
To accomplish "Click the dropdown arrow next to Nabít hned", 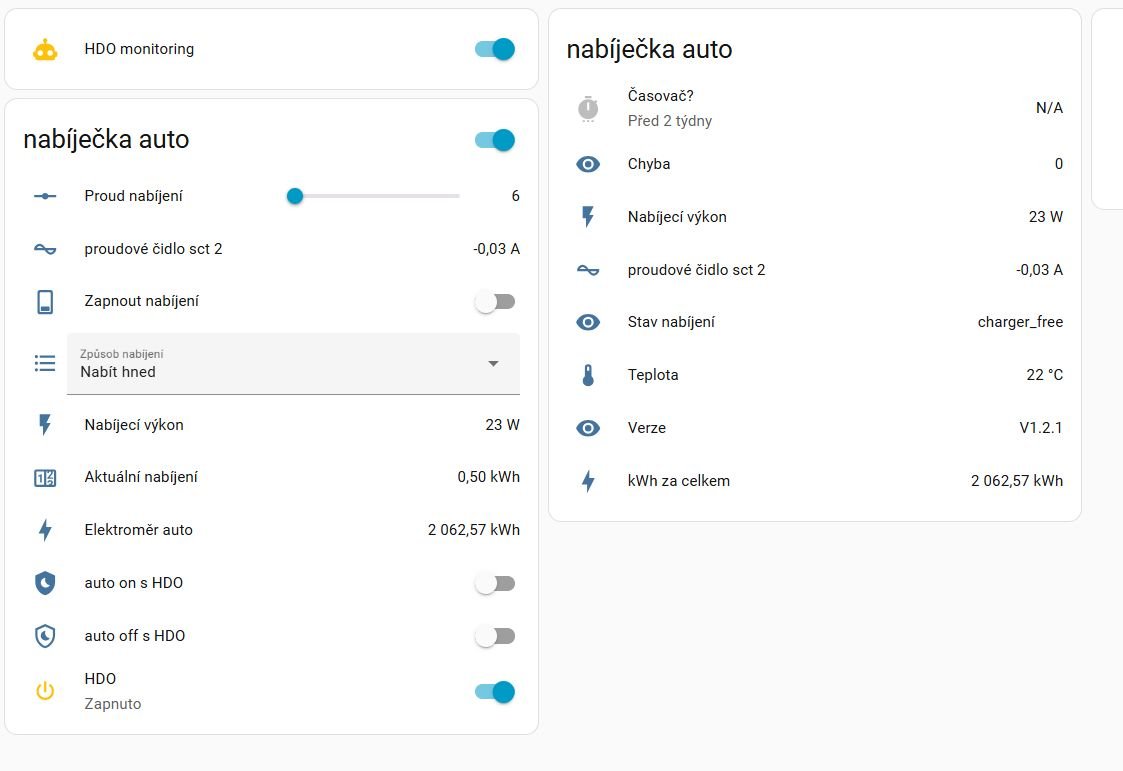I will (x=493, y=364).
